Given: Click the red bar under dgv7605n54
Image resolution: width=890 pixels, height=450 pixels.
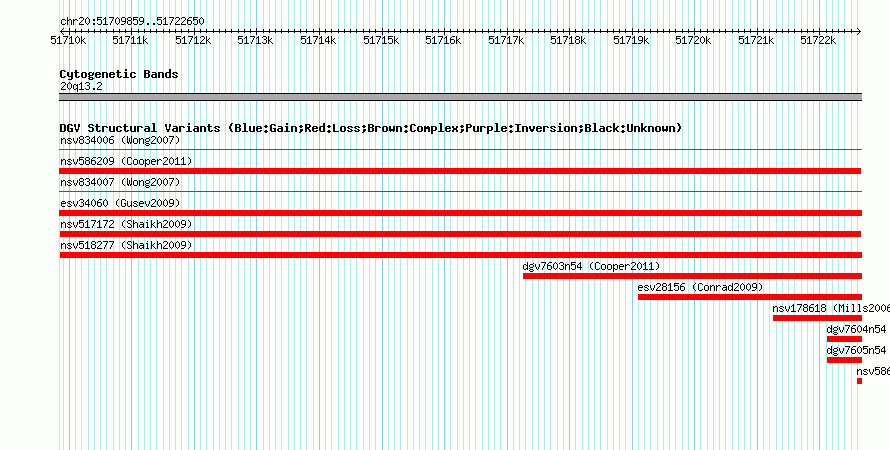Looking at the screenshot, I should (x=844, y=360).
